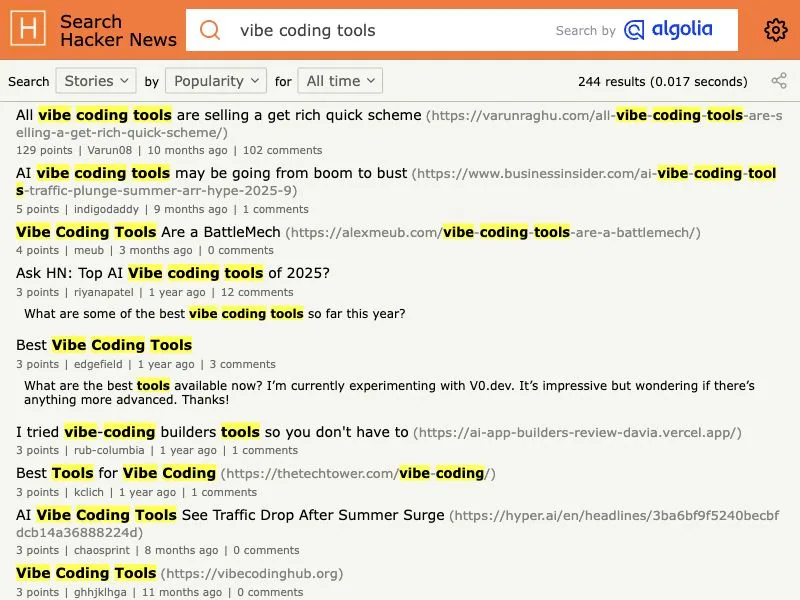Open 'I tried vibe-coding builders tools so you don't have to'
The width and height of the screenshot is (800, 600).
[x=212, y=432]
